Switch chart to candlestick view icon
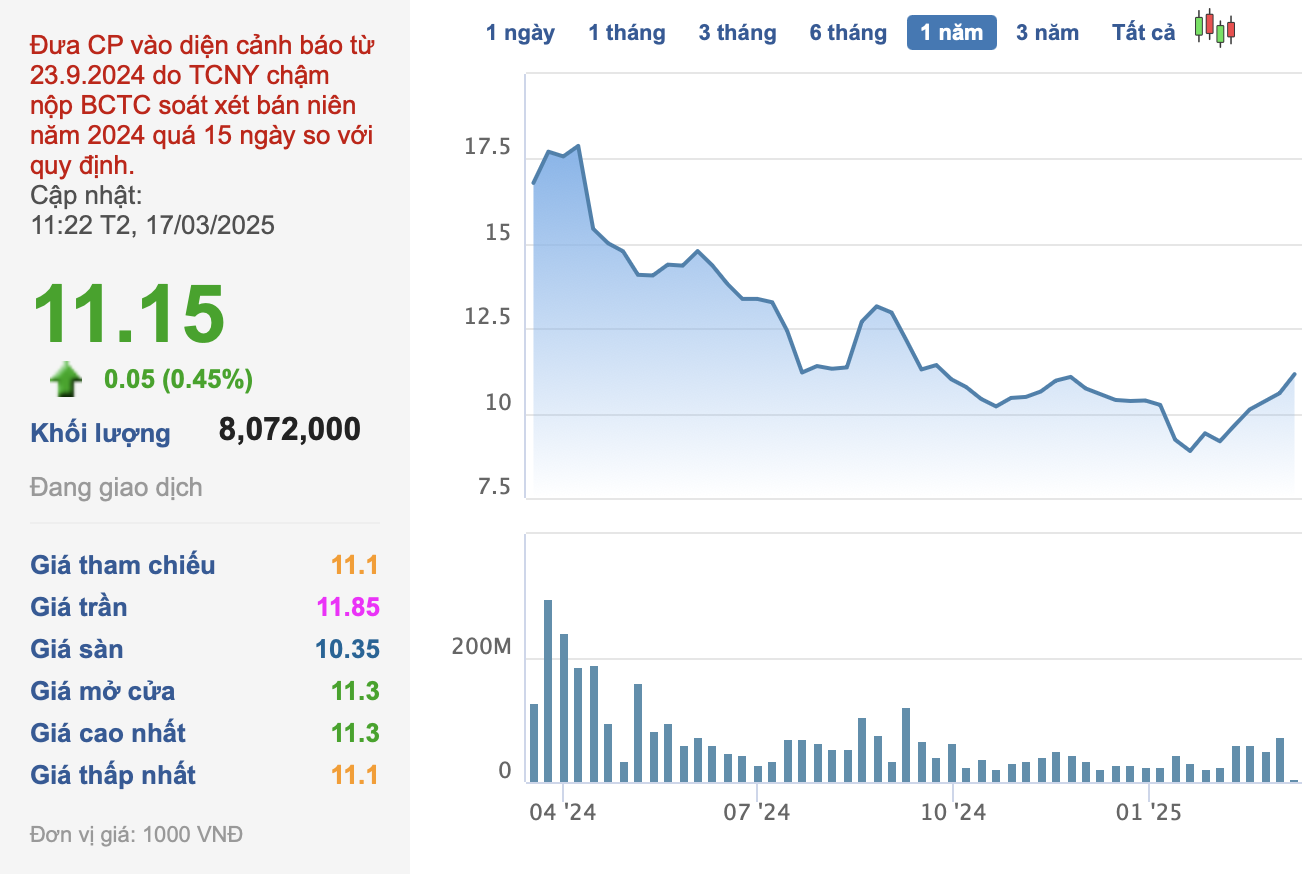This screenshot has width=1314, height=874. 1215,28
